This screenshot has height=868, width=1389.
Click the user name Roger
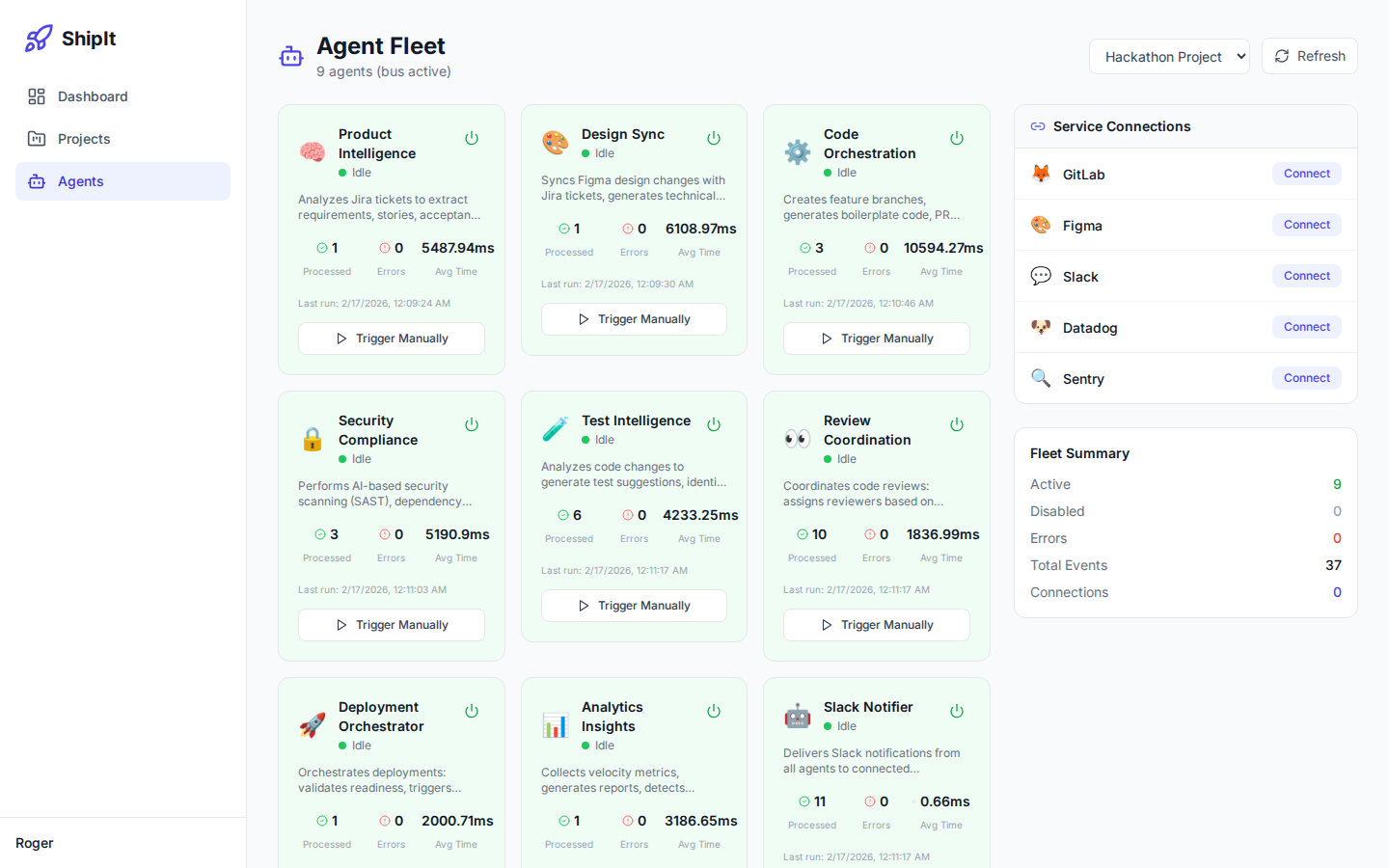point(35,843)
